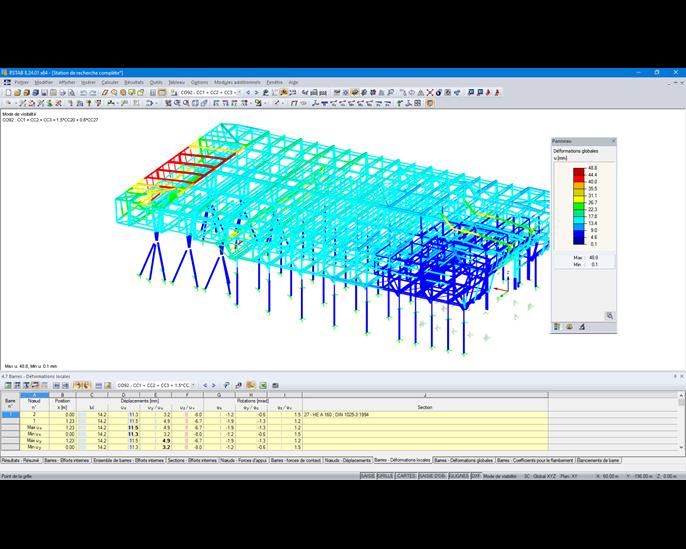Click the Print icon in the main toolbar
Viewport: 686px width, 549px height.
pyautogui.click(x=63, y=92)
